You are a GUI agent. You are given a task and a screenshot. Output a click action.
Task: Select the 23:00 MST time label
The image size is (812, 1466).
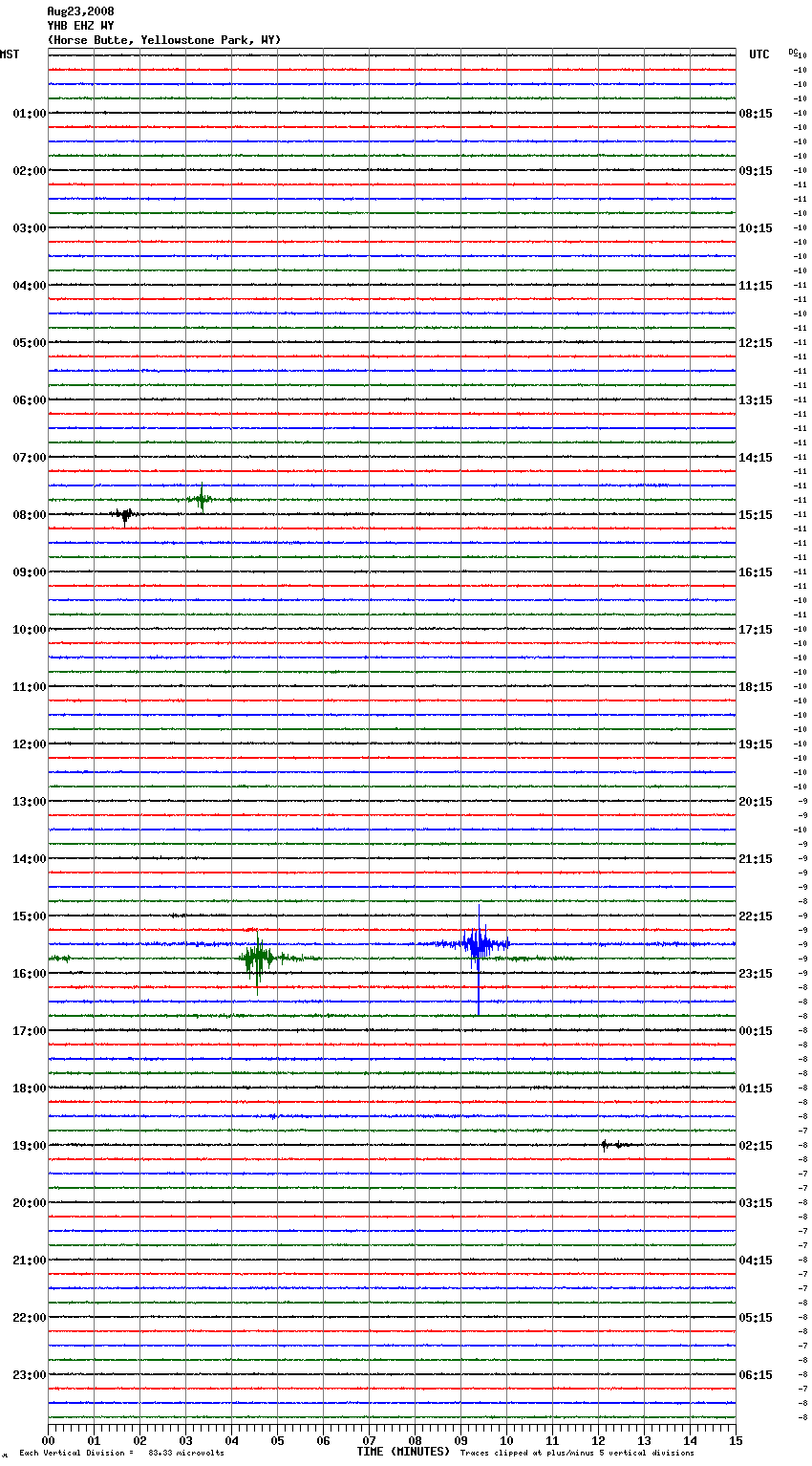[x=30, y=1375]
